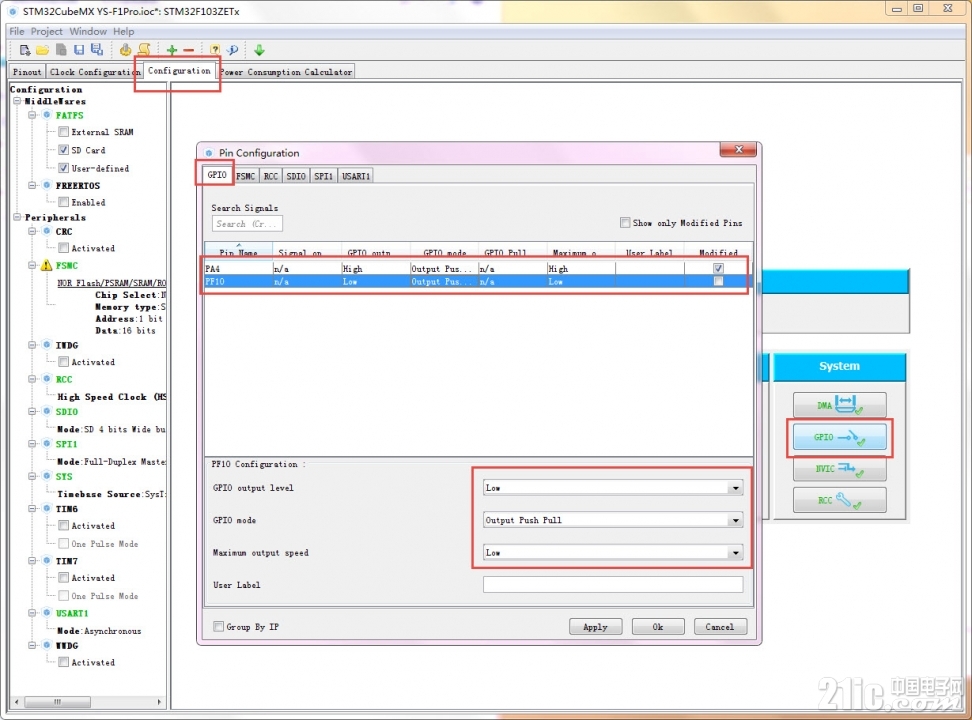Click the Apply button

(595, 627)
